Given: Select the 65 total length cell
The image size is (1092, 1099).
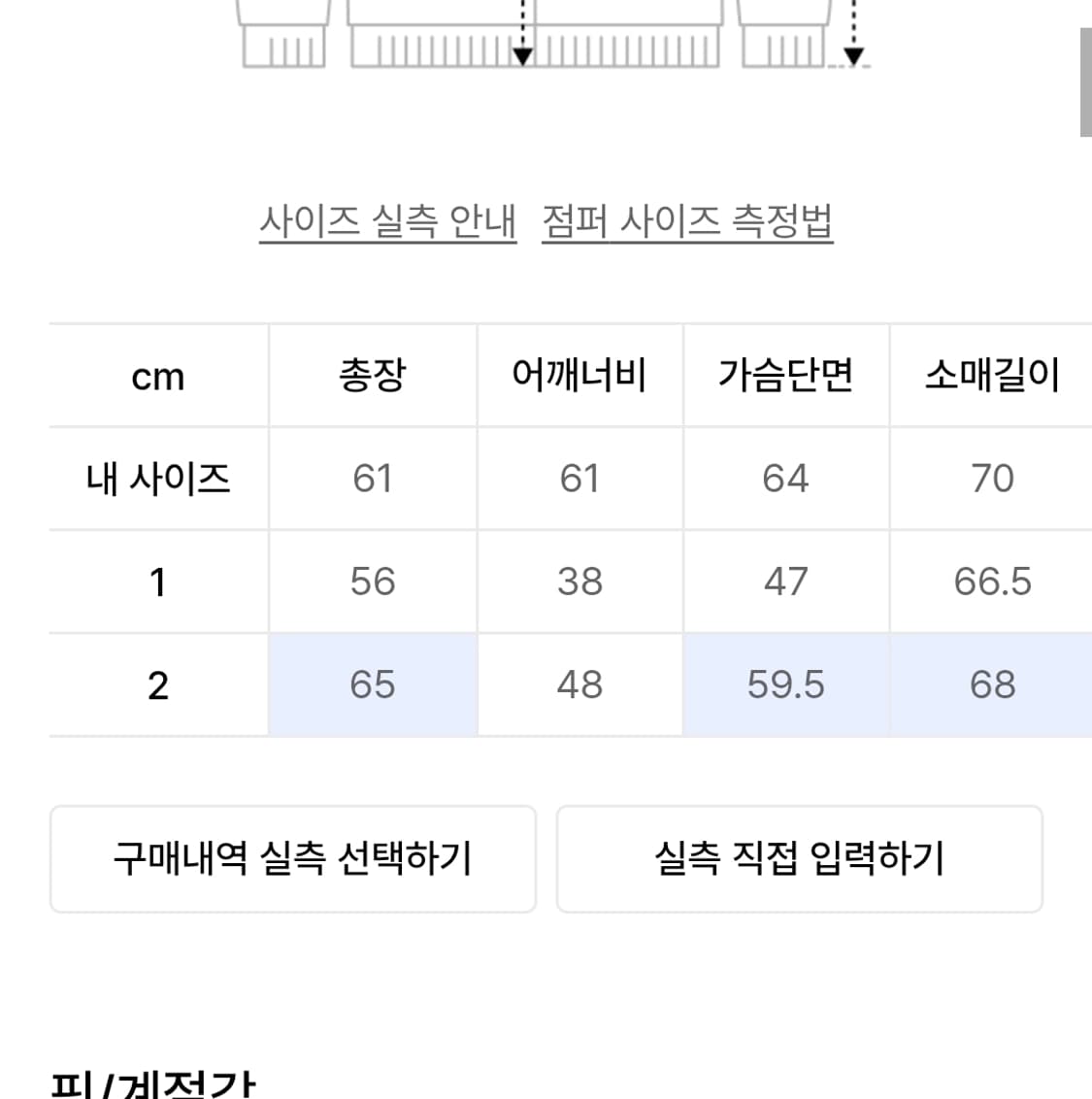Looking at the screenshot, I should [x=372, y=684].
